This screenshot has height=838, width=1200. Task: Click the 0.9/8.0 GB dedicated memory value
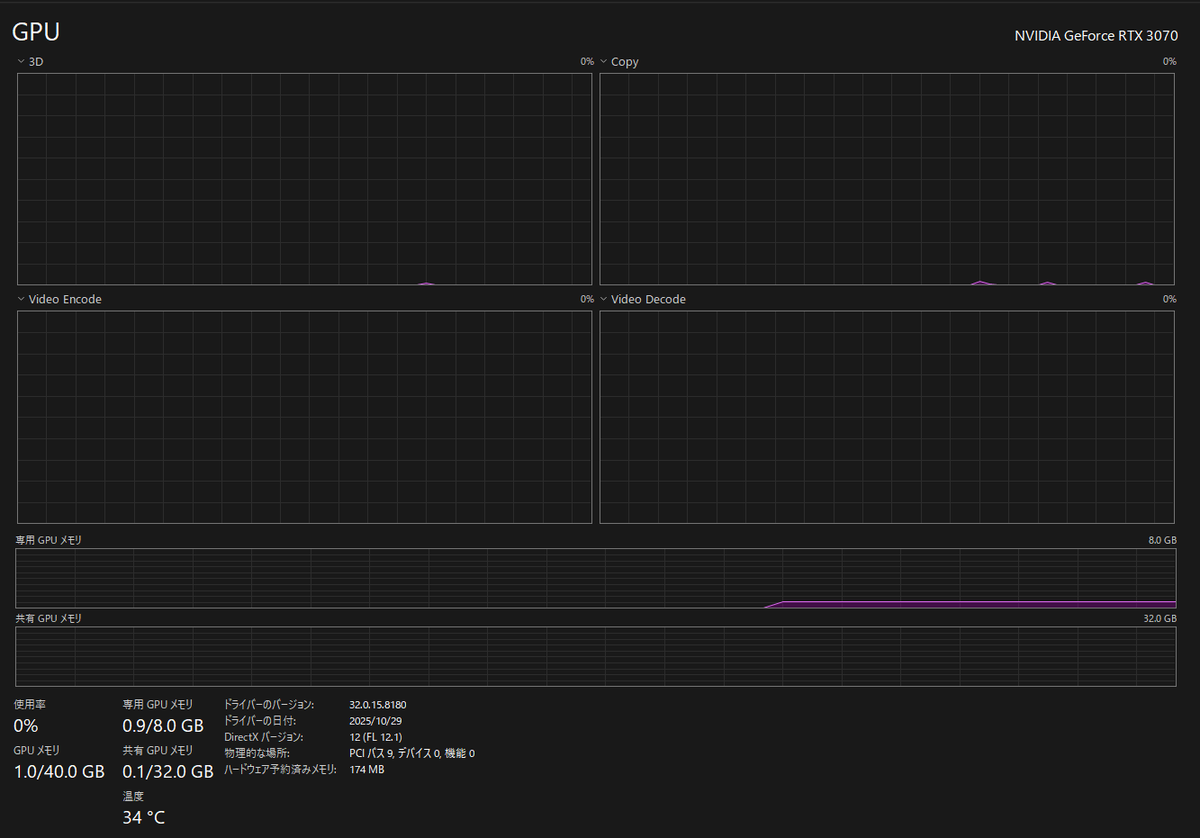(x=163, y=725)
